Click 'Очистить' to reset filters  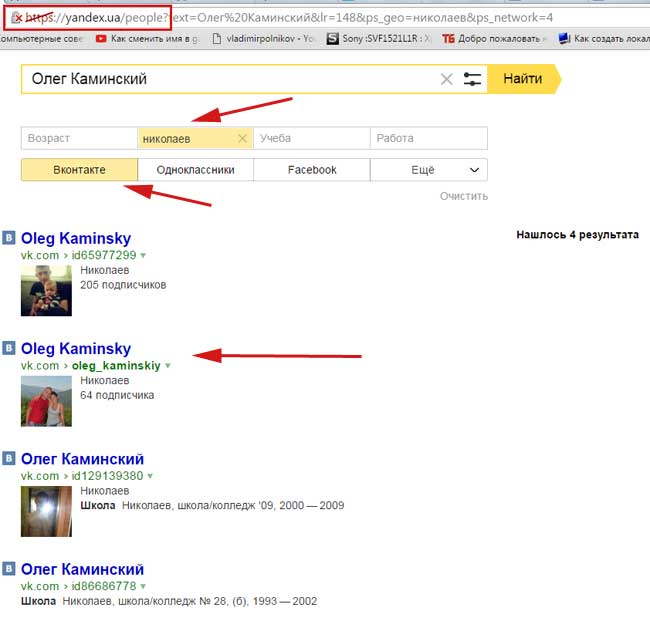tap(464, 196)
